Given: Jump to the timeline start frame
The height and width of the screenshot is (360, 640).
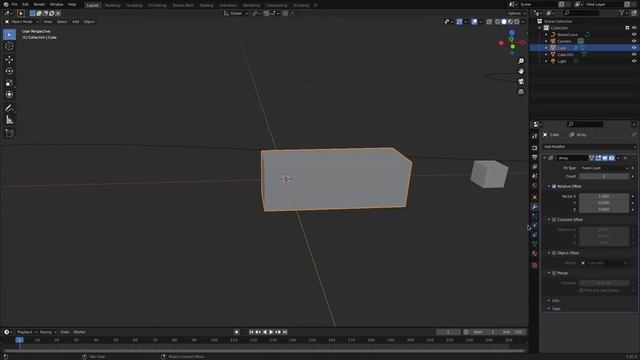Looking at the screenshot, I should [251, 332].
